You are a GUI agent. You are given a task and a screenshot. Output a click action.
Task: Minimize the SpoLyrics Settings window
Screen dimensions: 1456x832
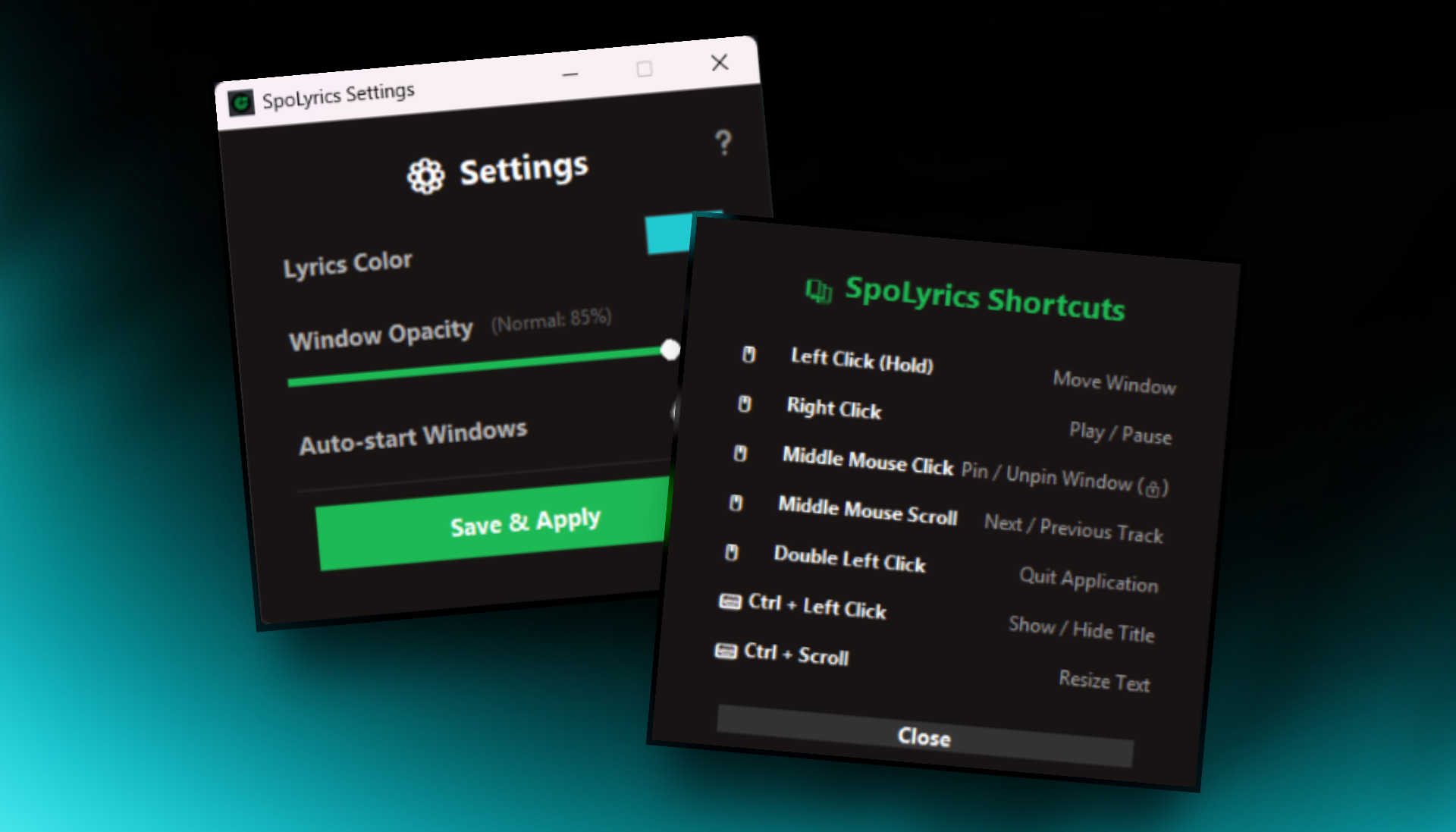570,74
